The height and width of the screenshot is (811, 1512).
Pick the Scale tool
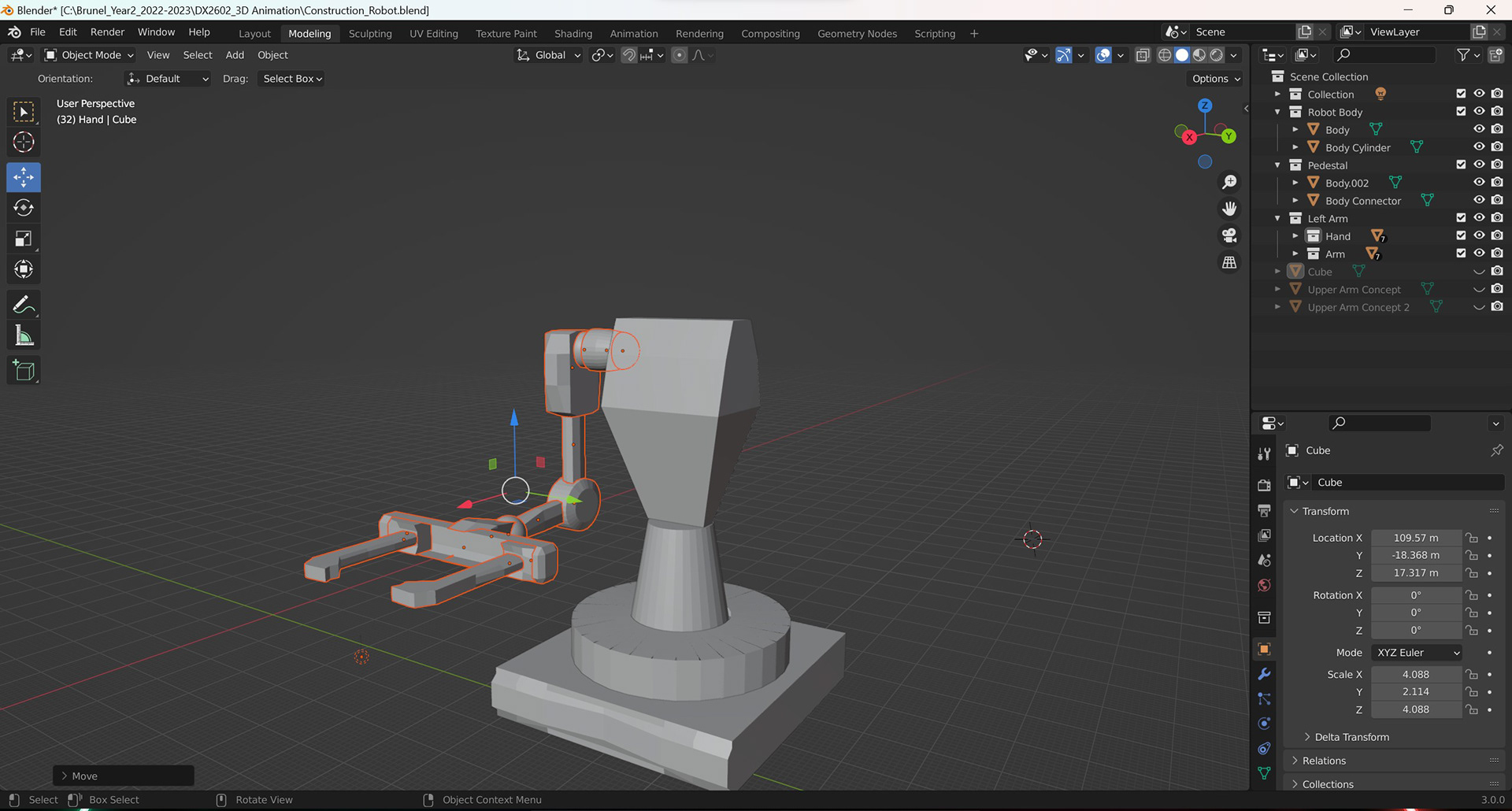click(x=24, y=239)
